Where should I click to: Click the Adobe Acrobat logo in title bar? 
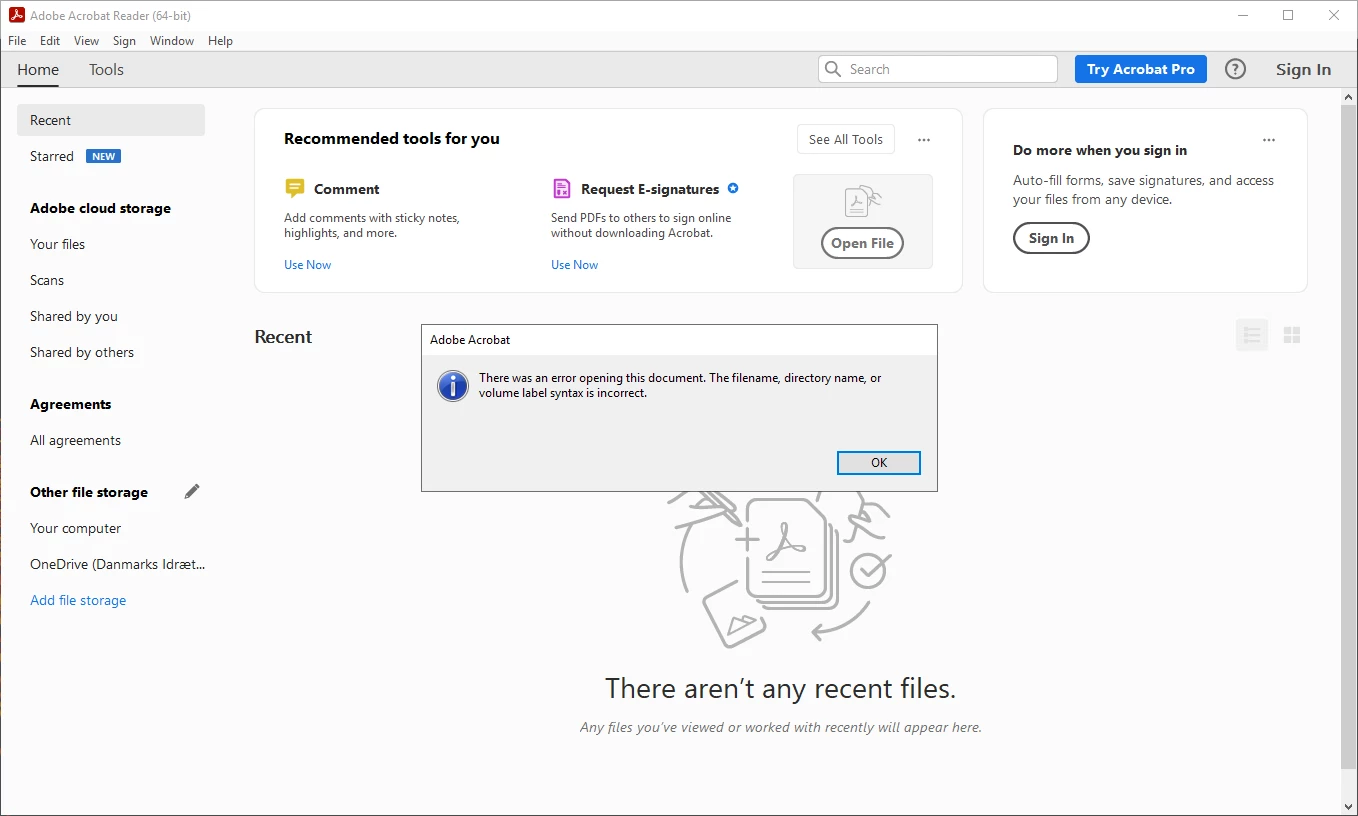[15, 15]
